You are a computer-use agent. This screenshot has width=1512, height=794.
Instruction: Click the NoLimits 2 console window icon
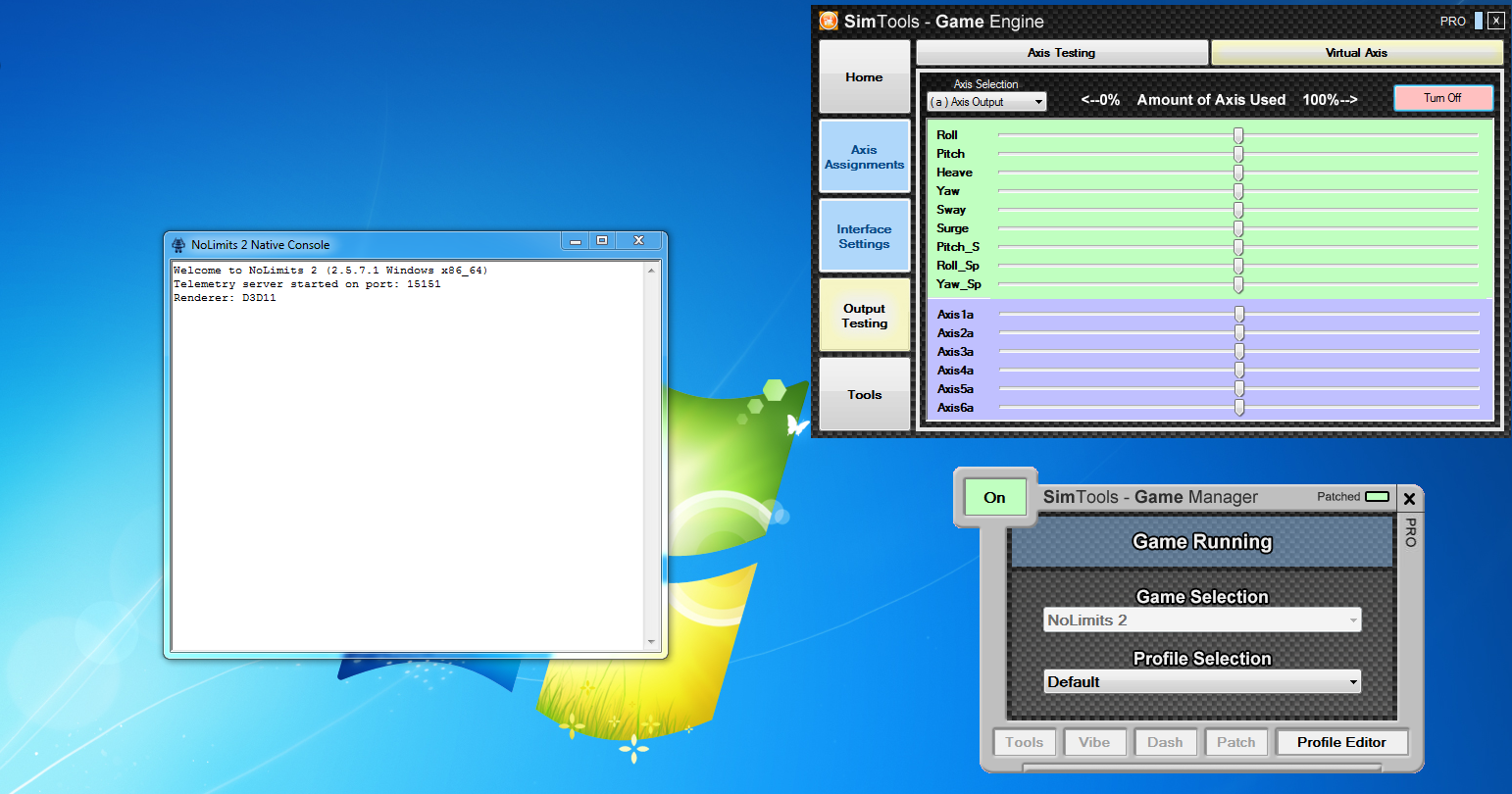coord(178,245)
